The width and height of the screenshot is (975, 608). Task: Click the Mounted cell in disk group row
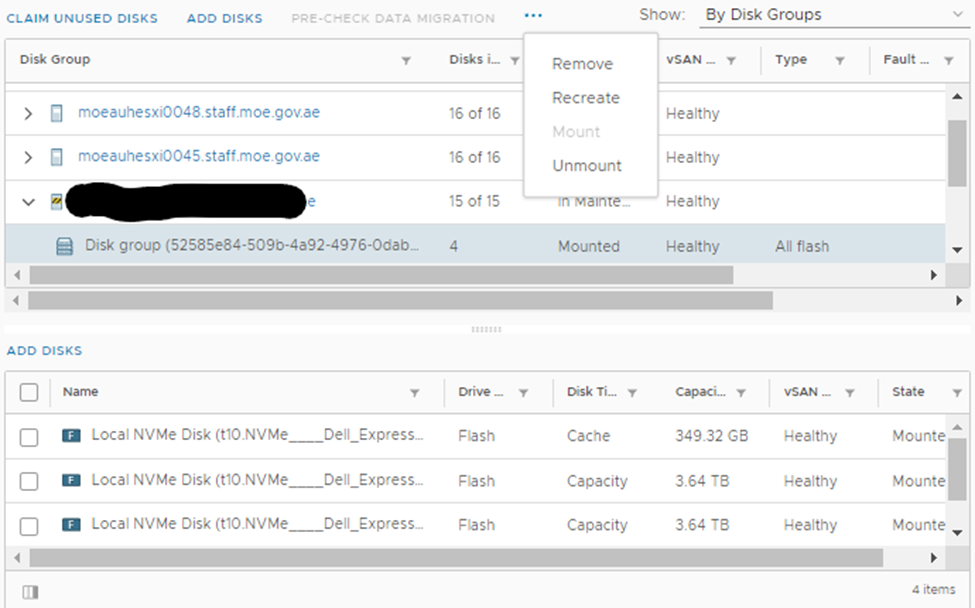589,247
